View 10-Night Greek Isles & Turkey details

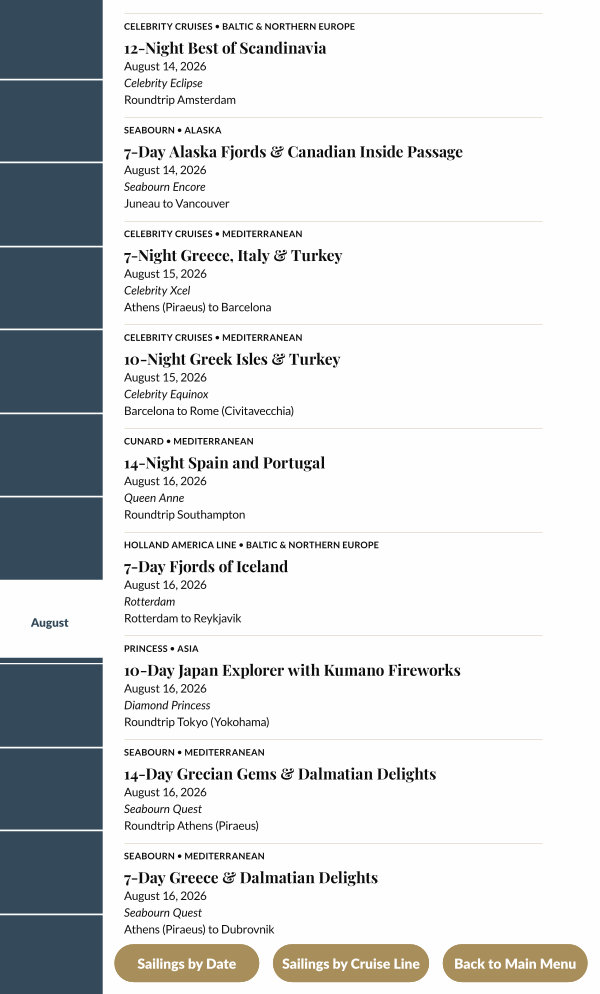click(x=232, y=359)
